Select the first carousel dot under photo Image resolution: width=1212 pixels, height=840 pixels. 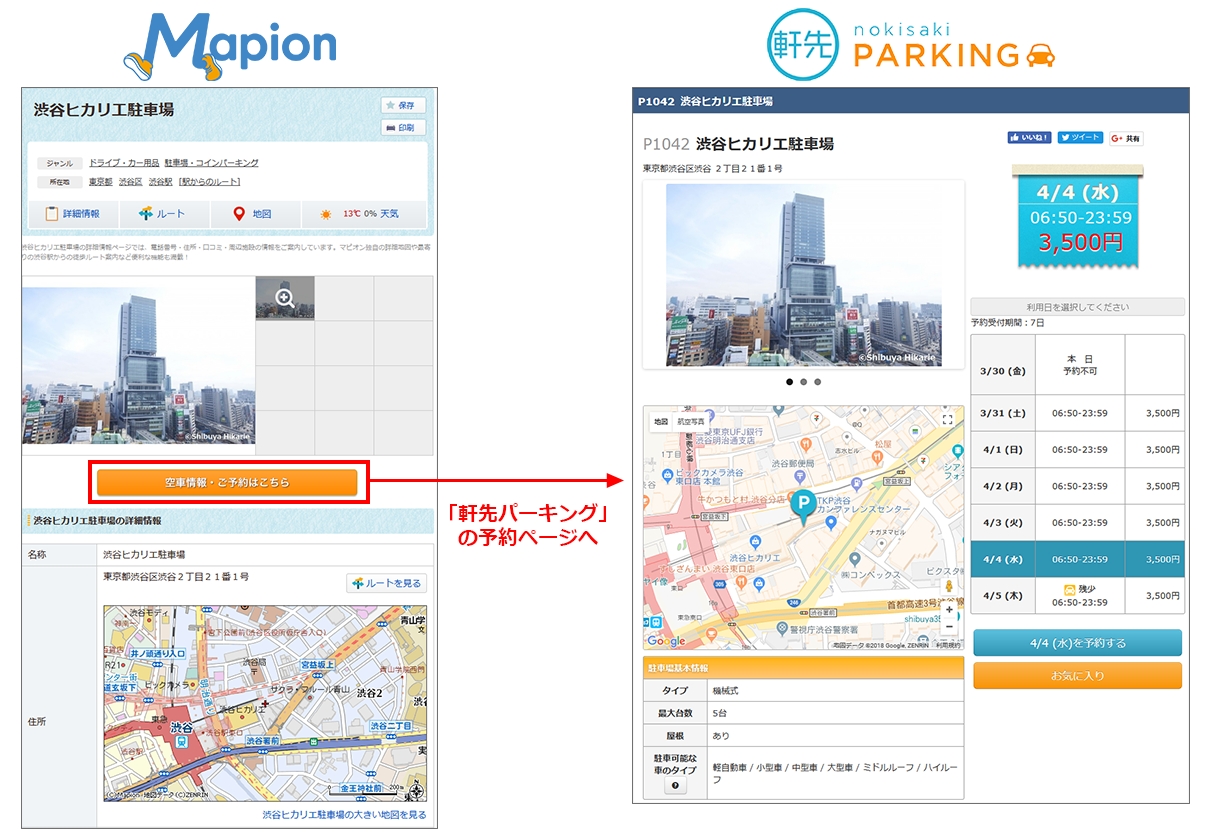click(789, 382)
